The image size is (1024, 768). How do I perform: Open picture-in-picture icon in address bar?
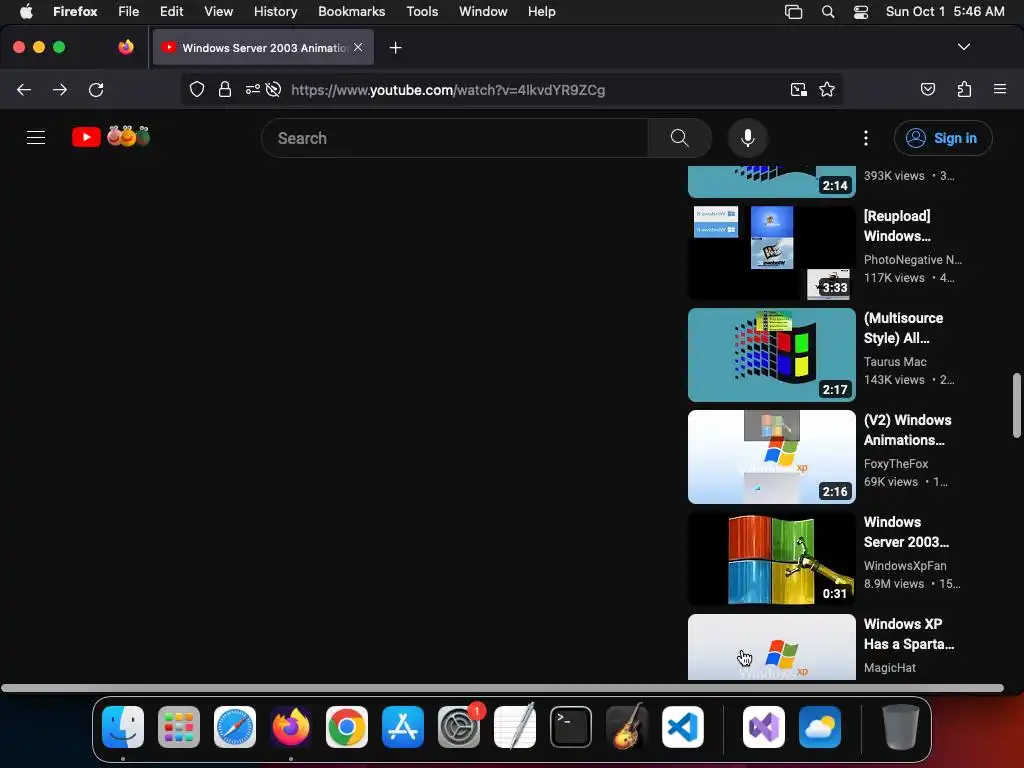pyautogui.click(x=798, y=89)
